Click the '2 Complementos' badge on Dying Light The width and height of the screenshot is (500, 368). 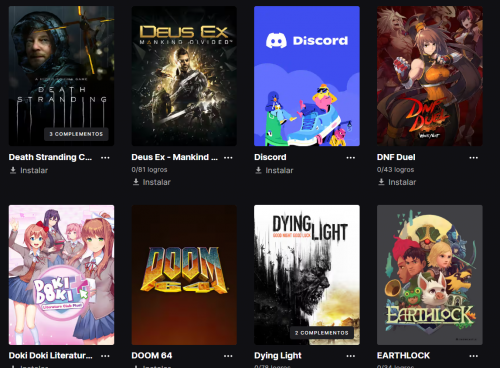click(x=322, y=333)
